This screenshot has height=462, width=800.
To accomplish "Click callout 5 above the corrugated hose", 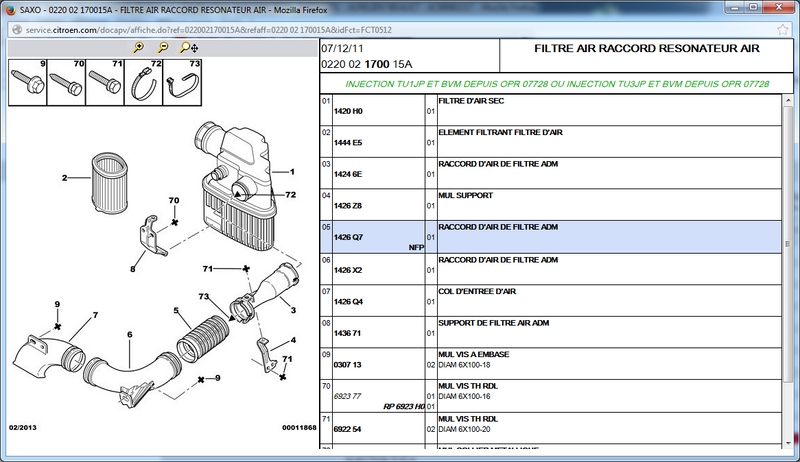I will coord(176,311).
